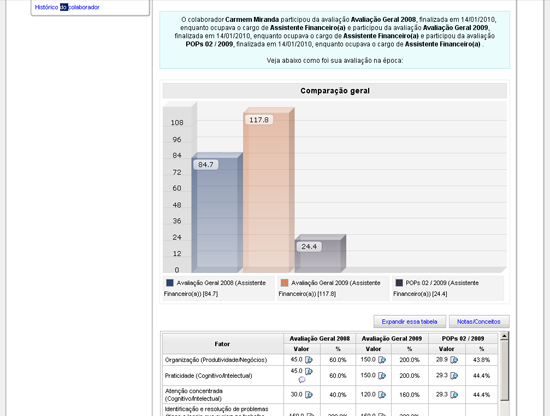Open details icon beside Organização 28.9 value
Screen dimensions: 550x416
[454, 360]
